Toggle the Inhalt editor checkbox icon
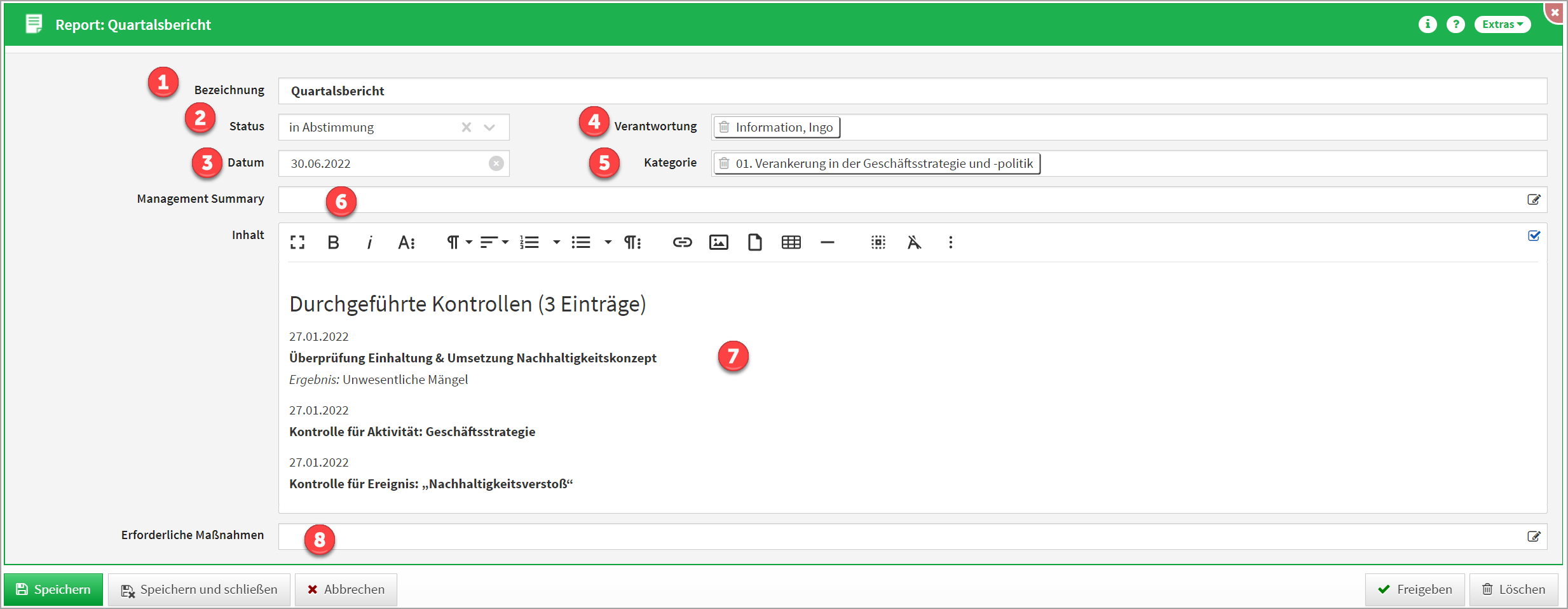 (x=1534, y=236)
